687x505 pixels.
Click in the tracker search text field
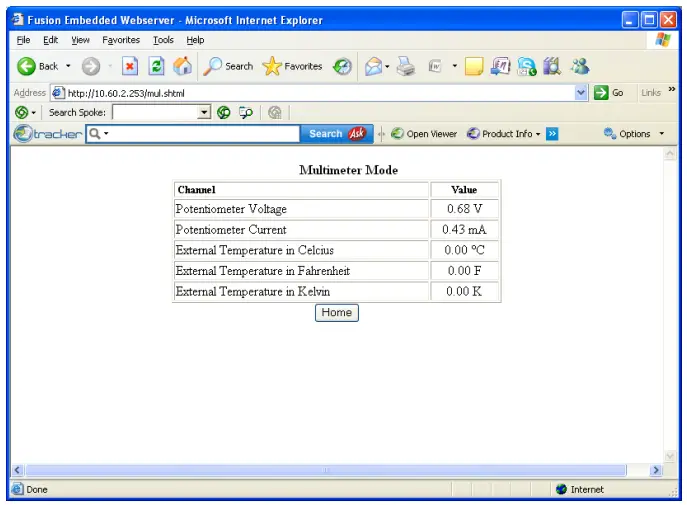(x=193, y=134)
